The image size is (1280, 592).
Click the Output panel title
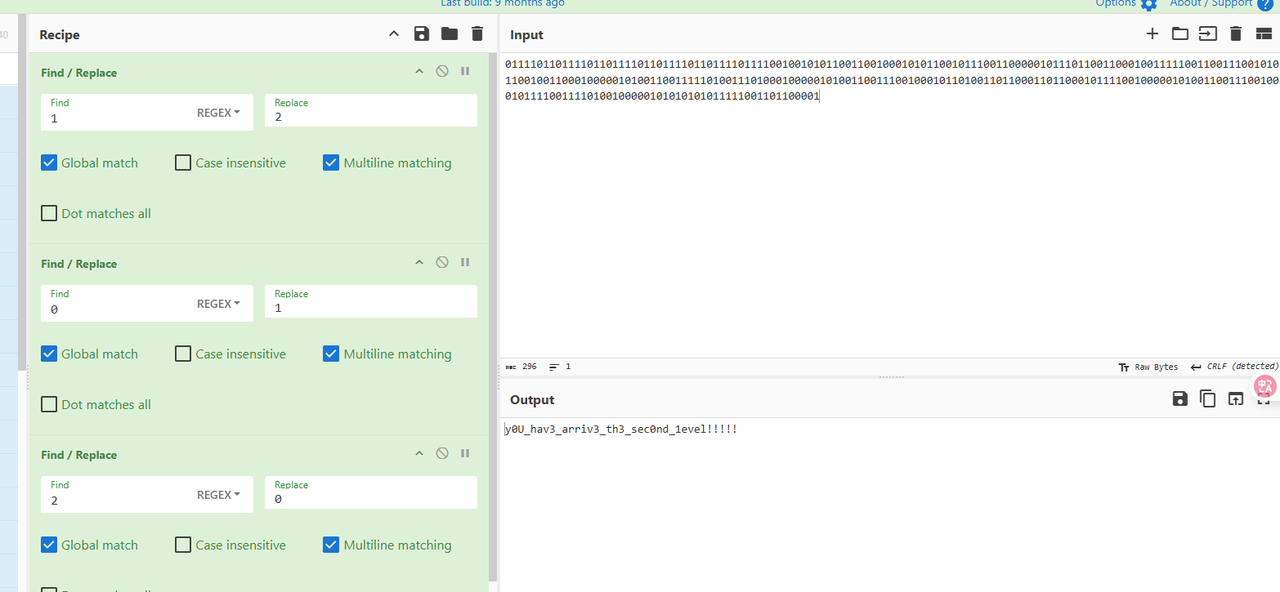pos(532,400)
